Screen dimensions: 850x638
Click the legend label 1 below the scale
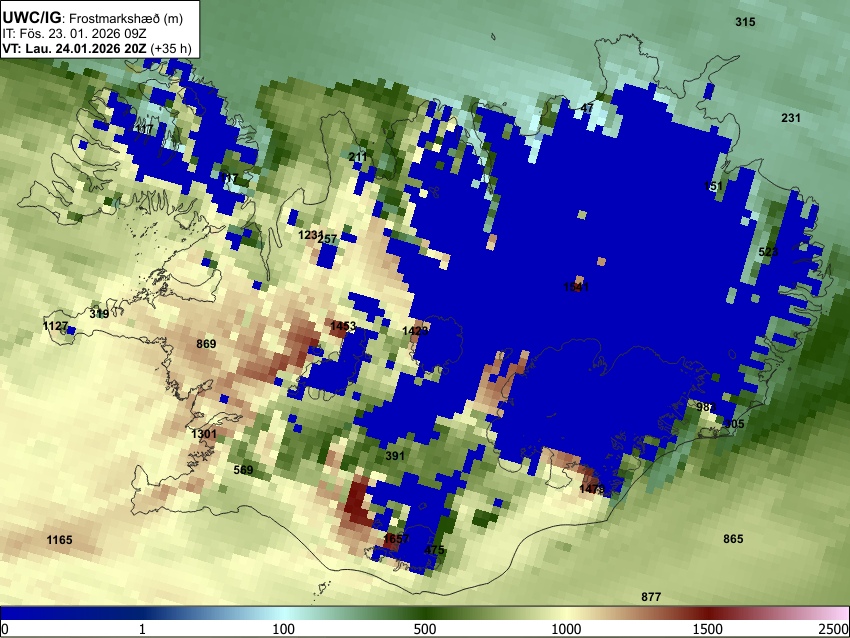(142, 629)
